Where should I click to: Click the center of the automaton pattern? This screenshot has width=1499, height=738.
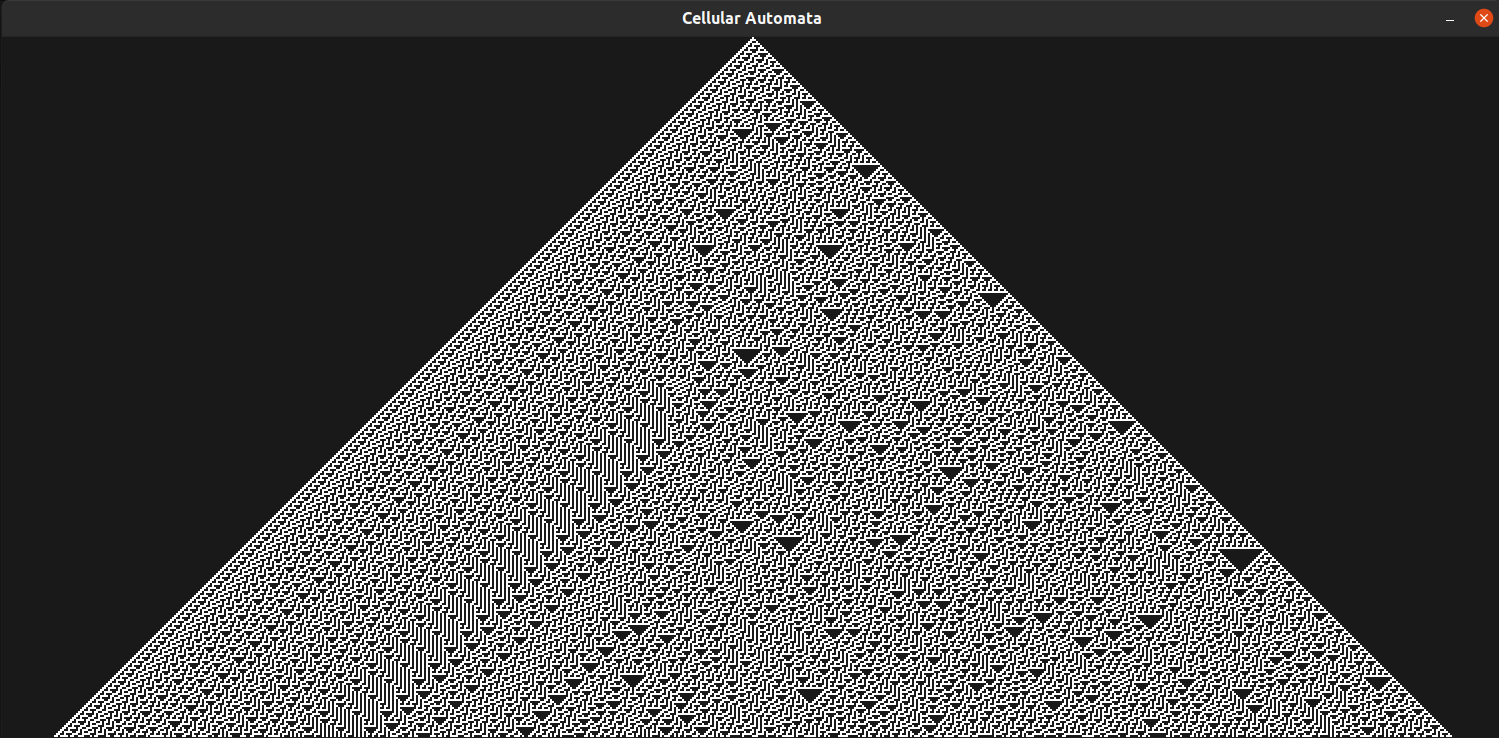(x=752, y=400)
